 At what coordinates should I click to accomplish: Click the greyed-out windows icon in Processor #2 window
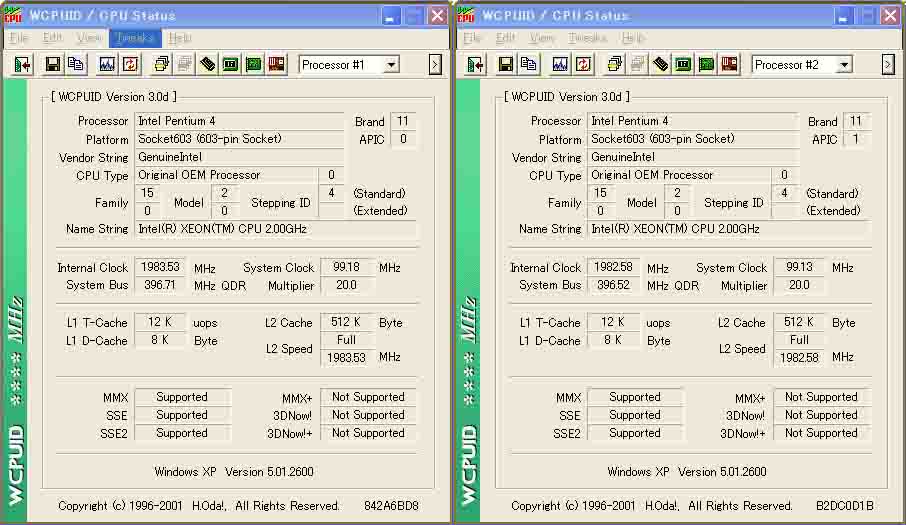point(638,64)
